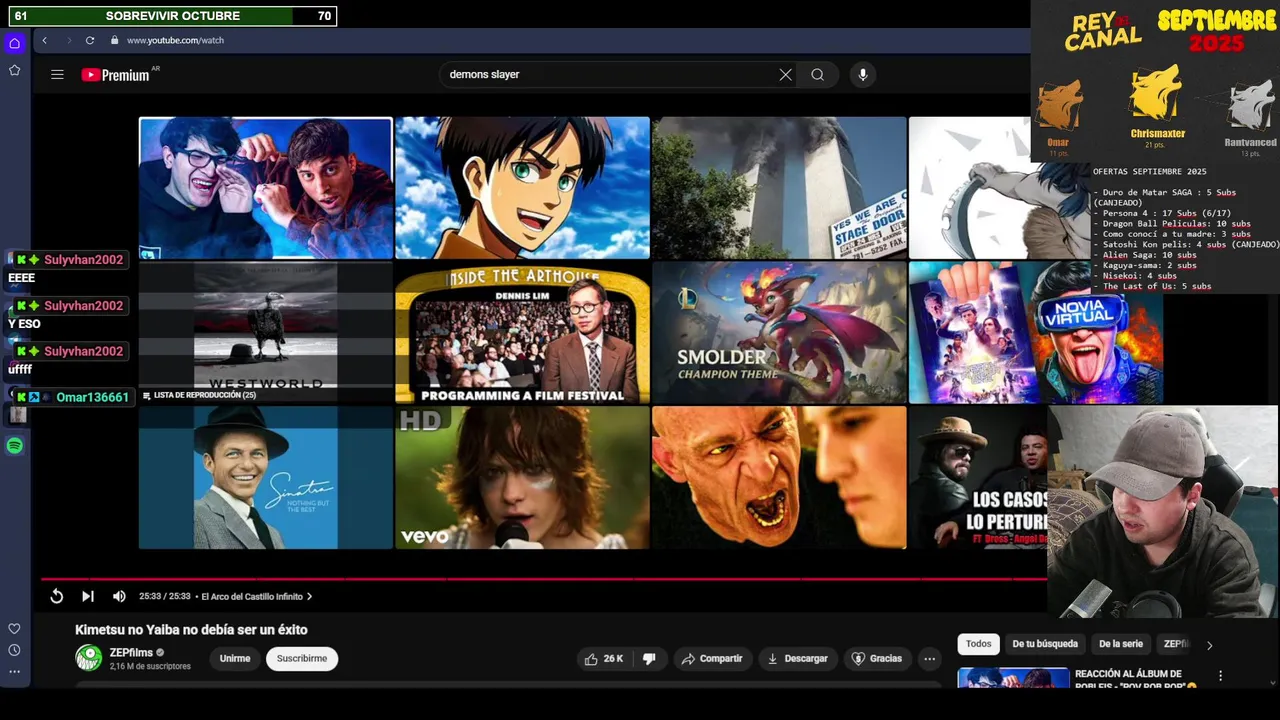Open the Los Casos suggested video thumbnail
This screenshot has width=1280, height=720.
pyautogui.click(x=978, y=477)
